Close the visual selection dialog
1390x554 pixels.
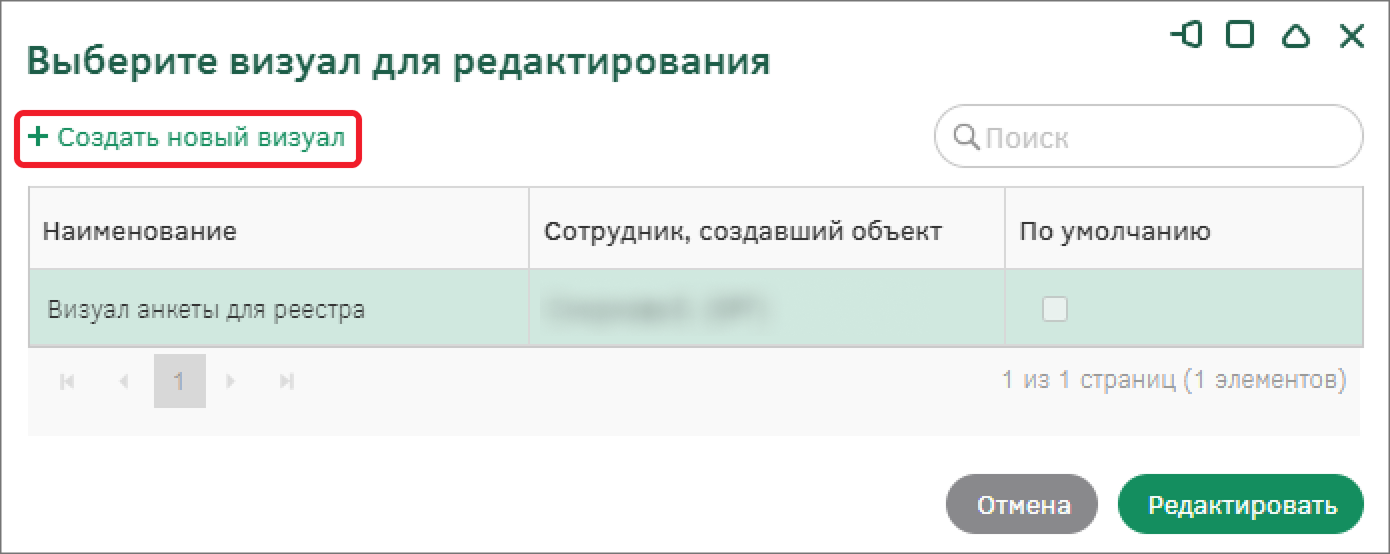pyautogui.click(x=1352, y=37)
